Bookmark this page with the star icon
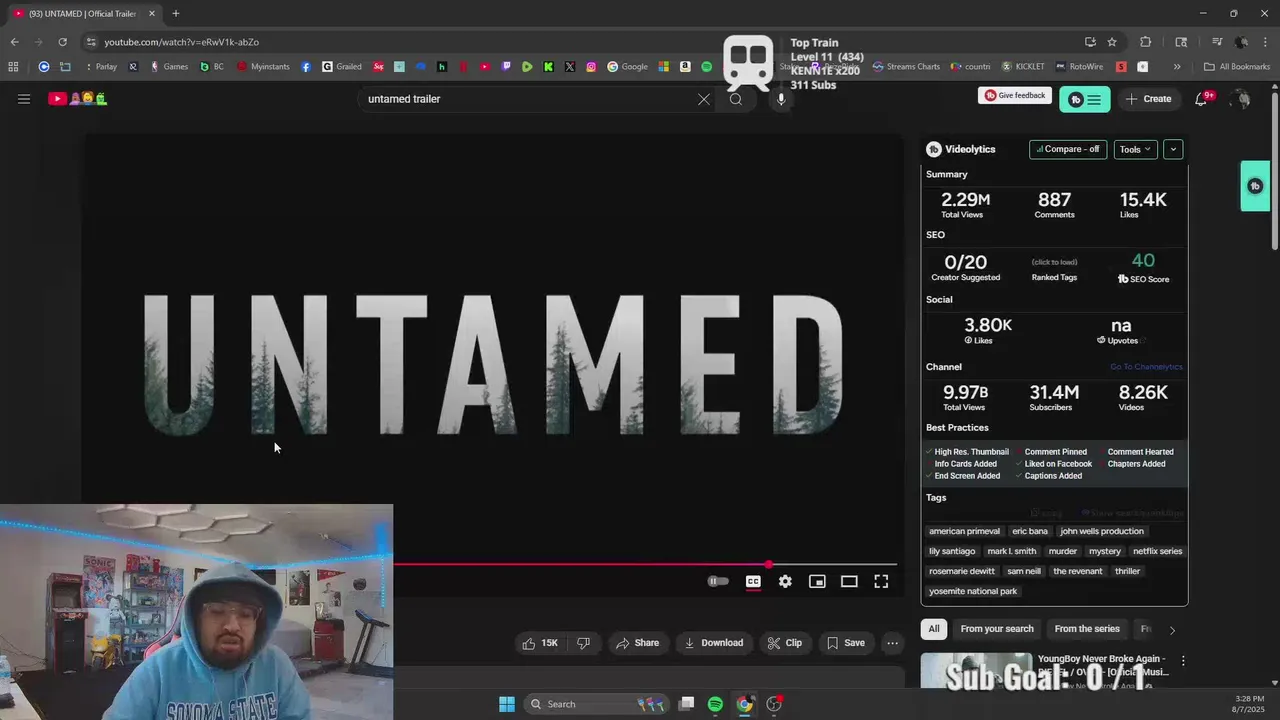The height and width of the screenshot is (720, 1280). [1112, 42]
